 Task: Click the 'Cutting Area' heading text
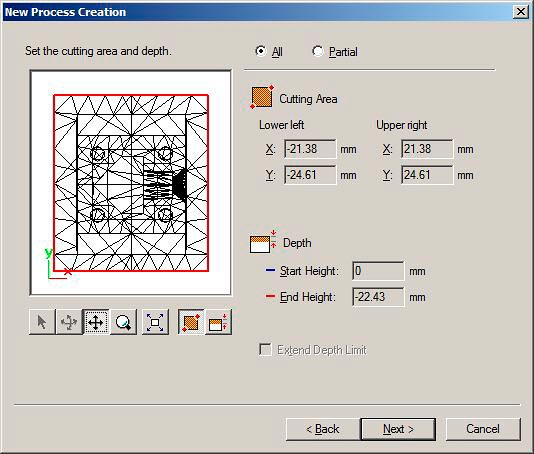pos(308,99)
